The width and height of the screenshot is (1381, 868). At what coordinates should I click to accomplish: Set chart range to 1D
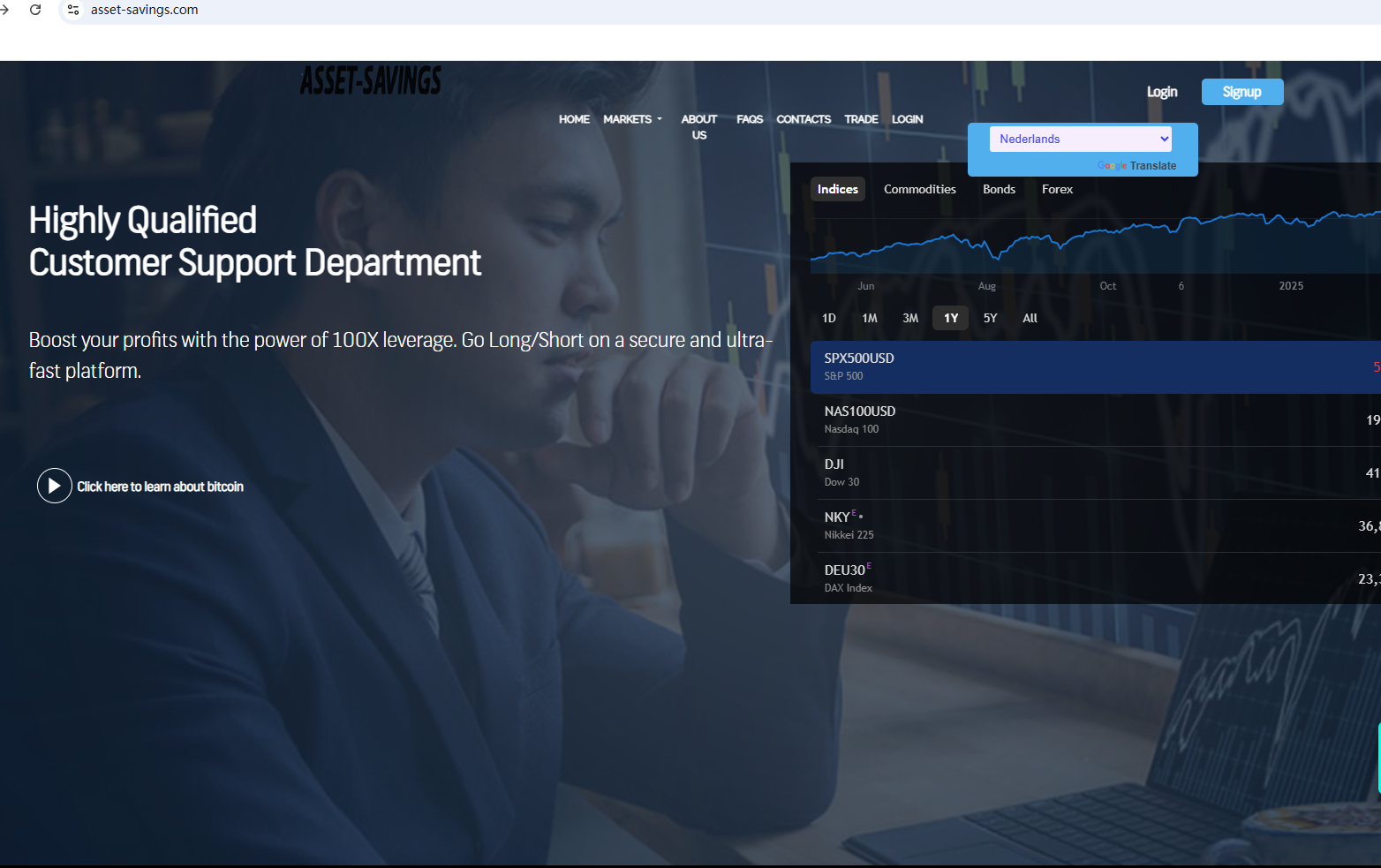tap(829, 318)
